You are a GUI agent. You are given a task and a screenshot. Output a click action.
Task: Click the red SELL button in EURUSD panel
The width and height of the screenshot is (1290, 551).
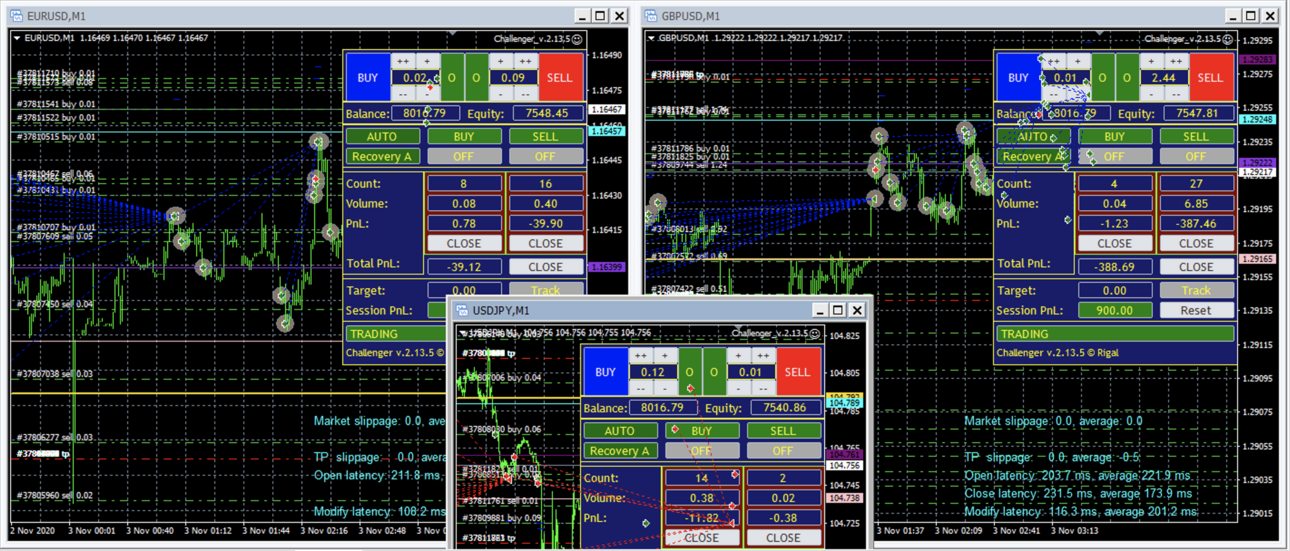pyautogui.click(x=560, y=77)
